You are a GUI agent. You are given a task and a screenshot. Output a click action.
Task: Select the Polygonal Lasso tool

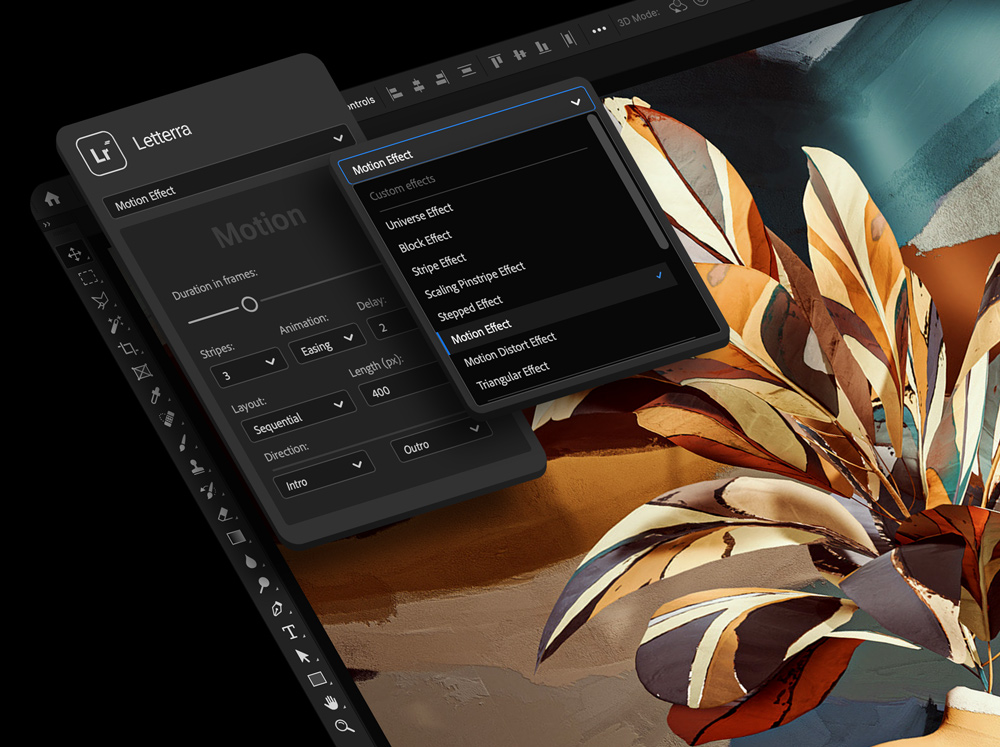(x=100, y=300)
